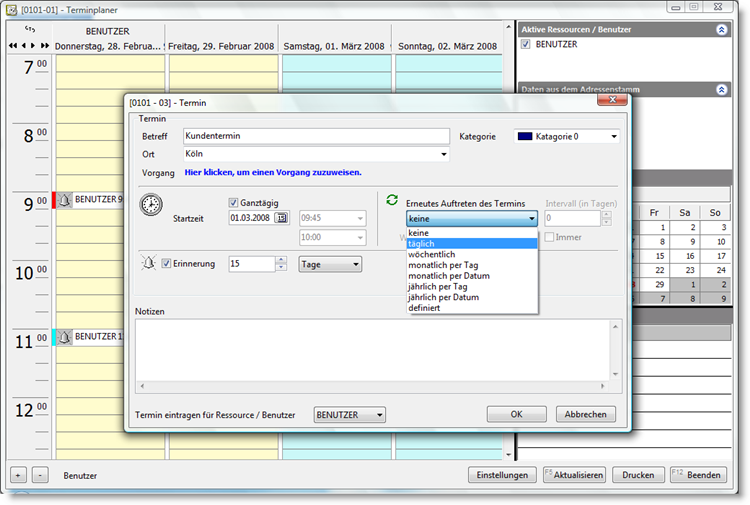The image size is (750, 505).
Task: Jump back with double left arrow
Action: point(12,46)
